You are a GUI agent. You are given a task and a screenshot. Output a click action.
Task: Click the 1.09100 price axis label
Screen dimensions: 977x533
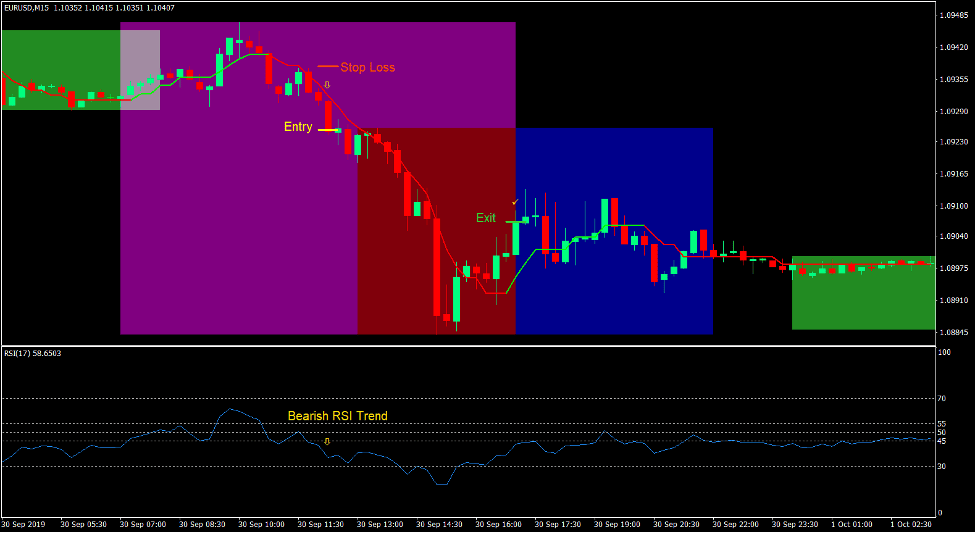953,206
